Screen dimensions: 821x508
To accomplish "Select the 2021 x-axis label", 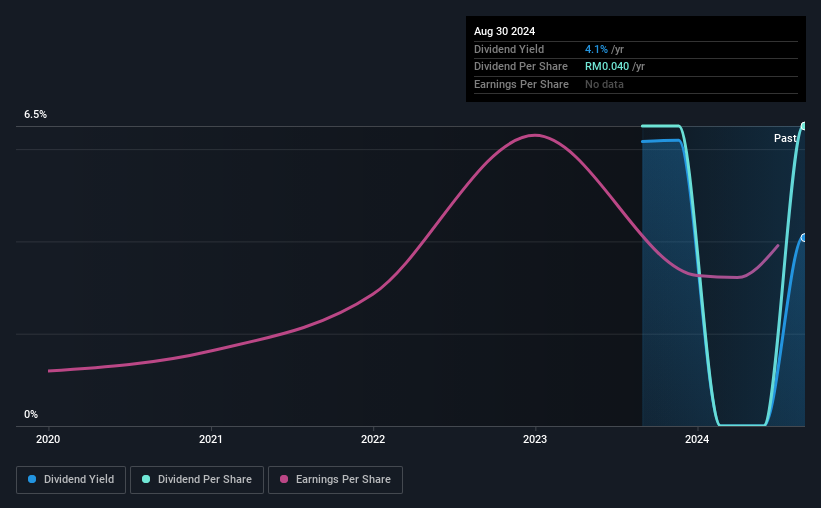I will tap(210, 439).
